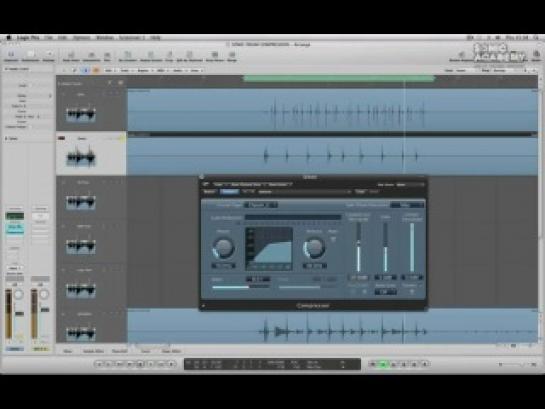
Task: Click Set Locators toolbar icon
Action: click(128, 56)
